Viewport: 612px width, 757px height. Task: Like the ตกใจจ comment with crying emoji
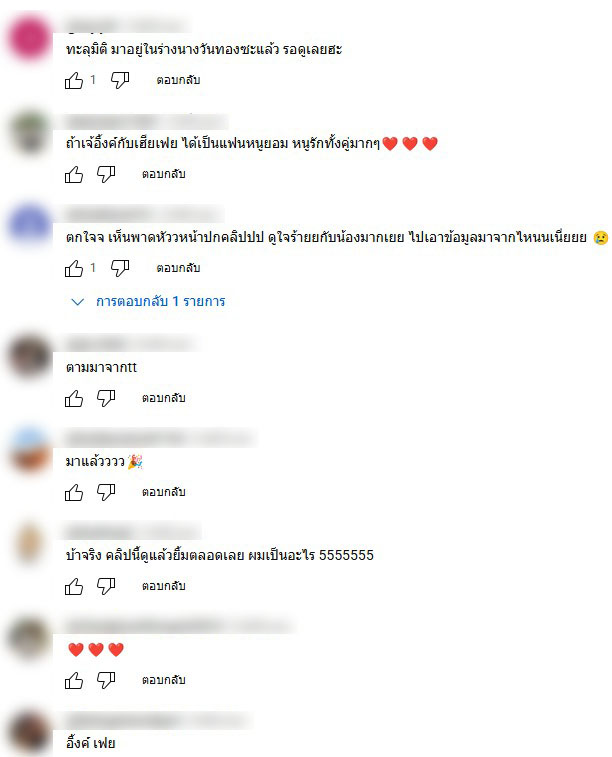click(74, 268)
